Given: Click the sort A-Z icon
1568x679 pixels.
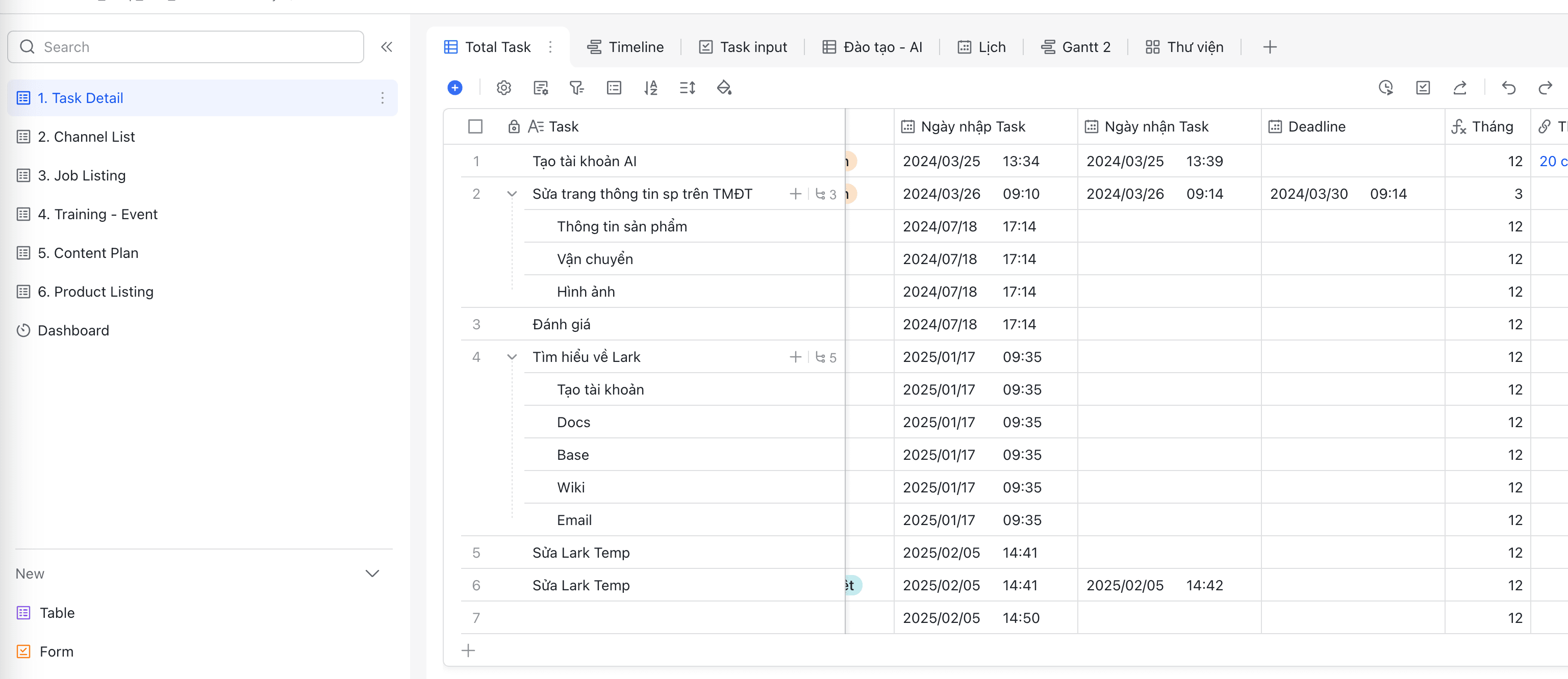Looking at the screenshot, I should coord(650,88).
